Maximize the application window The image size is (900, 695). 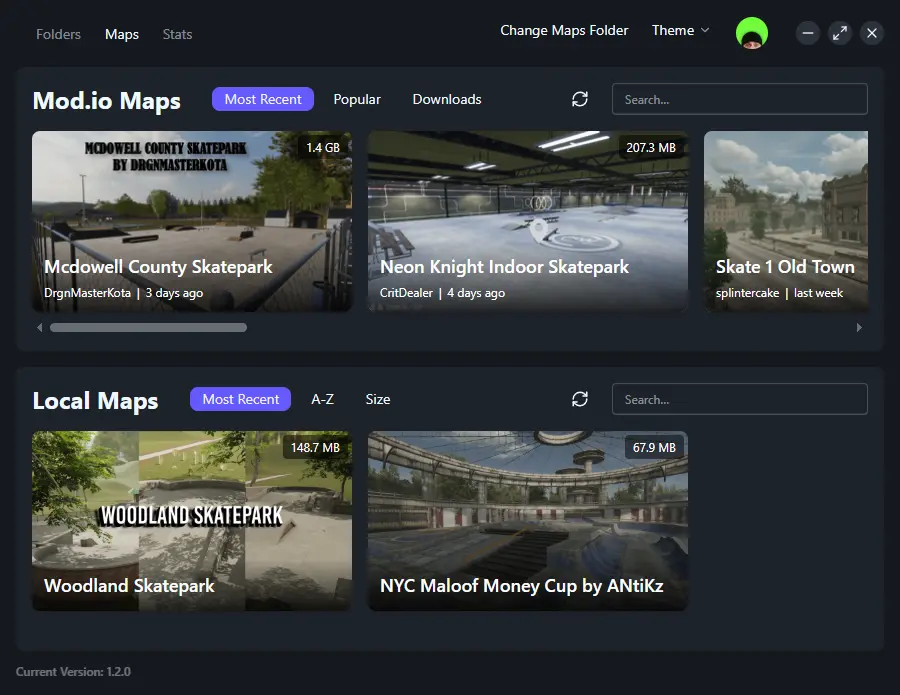840,33
